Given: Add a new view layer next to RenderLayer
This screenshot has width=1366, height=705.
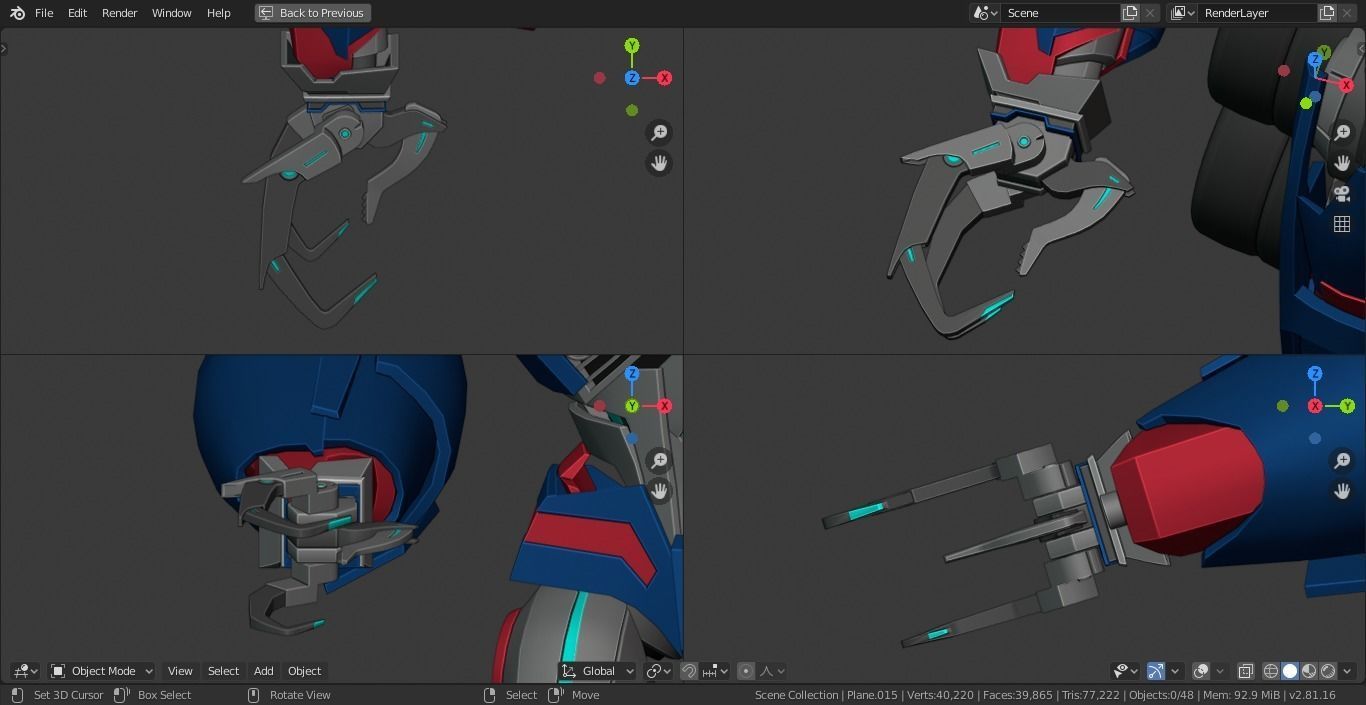Looking at the screenshot, I should [1327, 13].
